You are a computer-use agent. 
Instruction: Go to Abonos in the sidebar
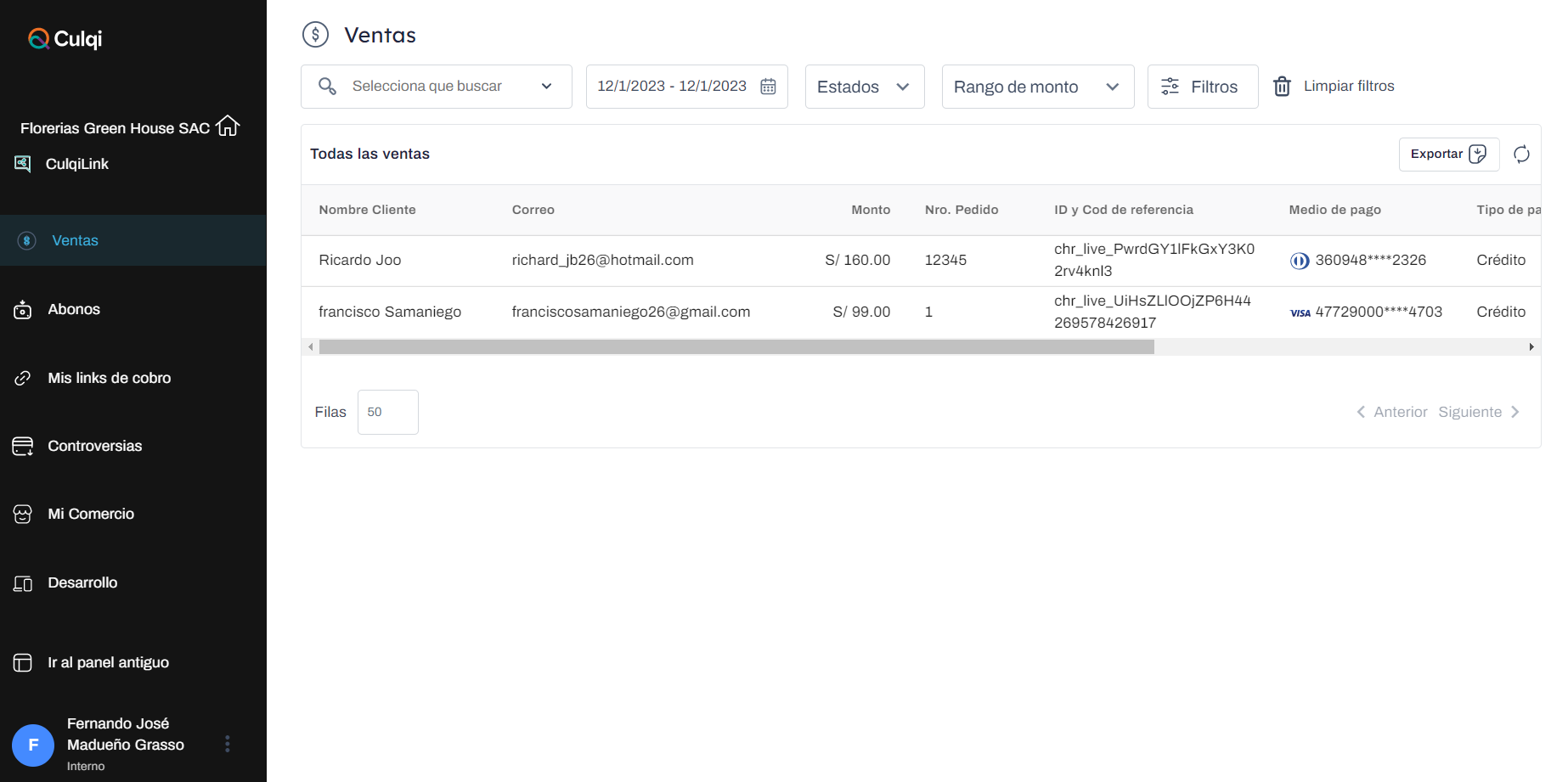[x=74, y=309]
